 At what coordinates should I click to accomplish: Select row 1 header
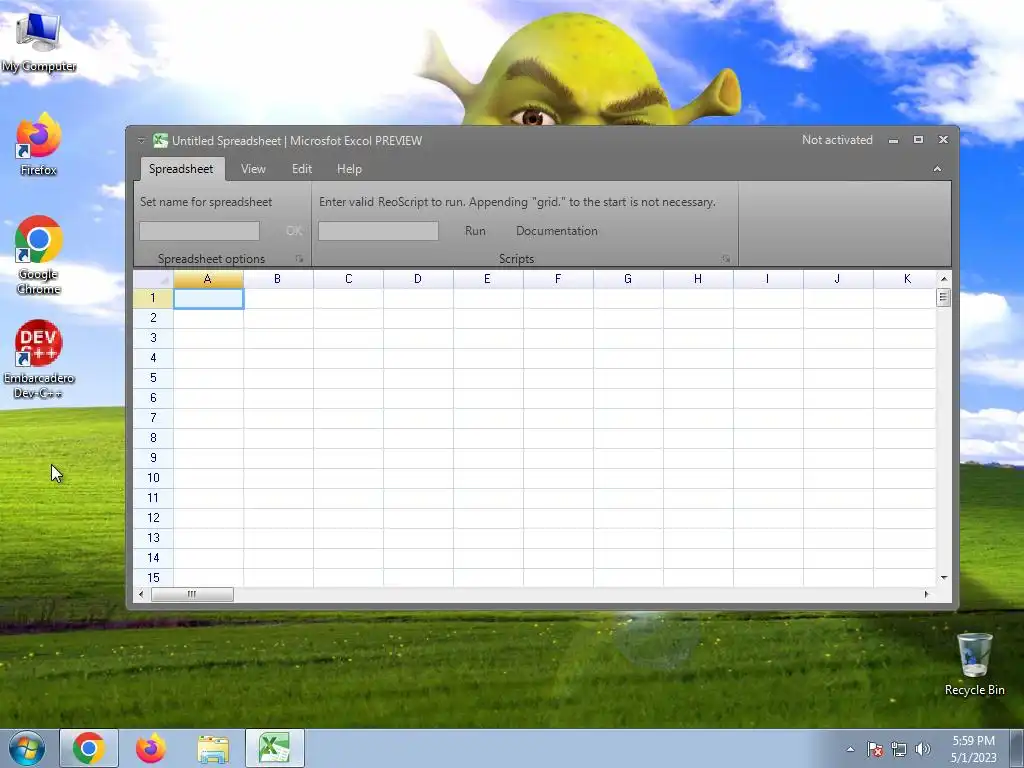153,298
